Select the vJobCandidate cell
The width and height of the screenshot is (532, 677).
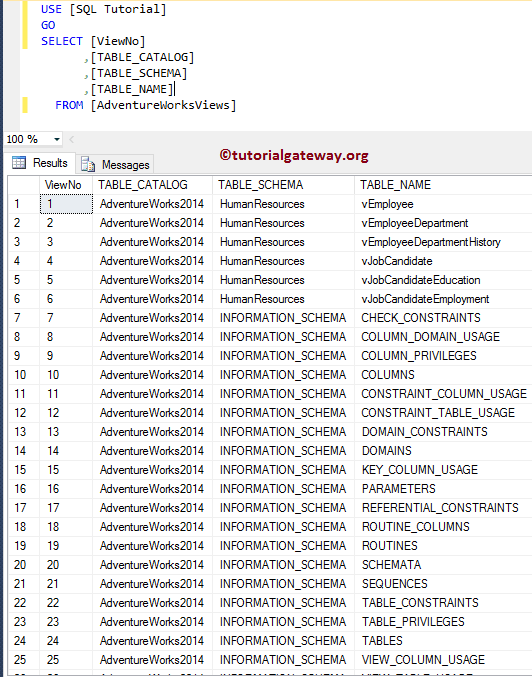point(443,261)
